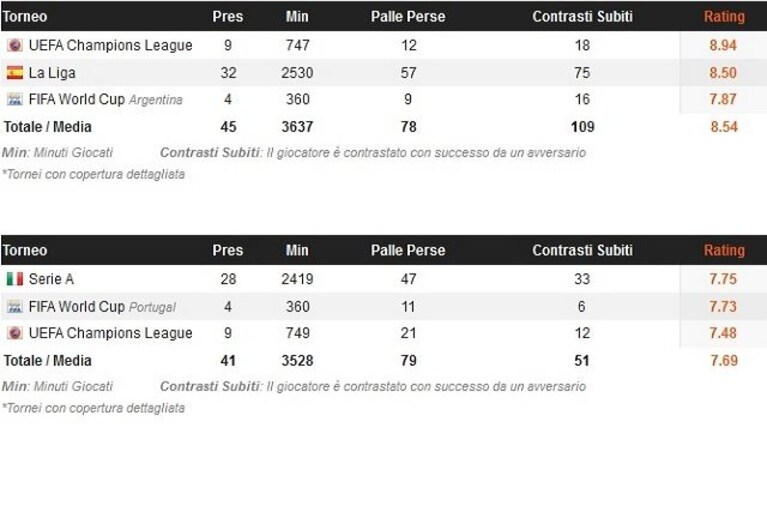767x512 pixels.
Task: Open the La Liga tournament link
Action: 52,73
